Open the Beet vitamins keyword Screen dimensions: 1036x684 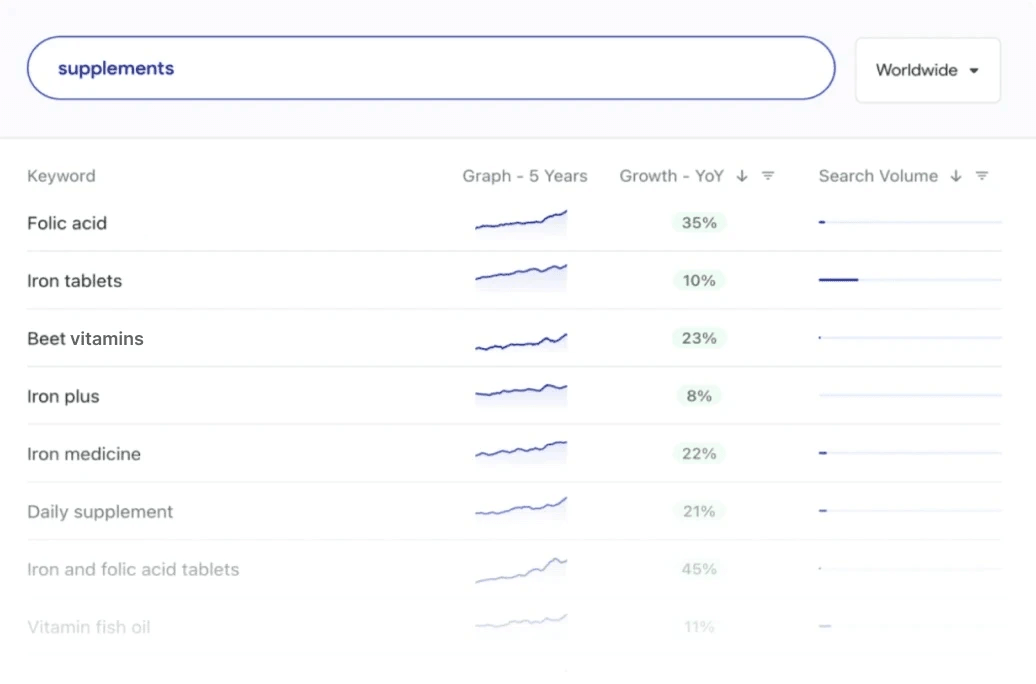85,338
